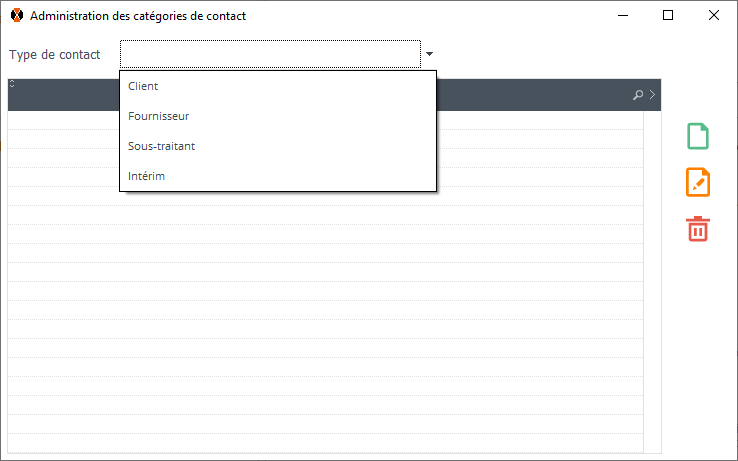
Task: Select Fournisseur in the contact type list
Action: click(159, 116)
